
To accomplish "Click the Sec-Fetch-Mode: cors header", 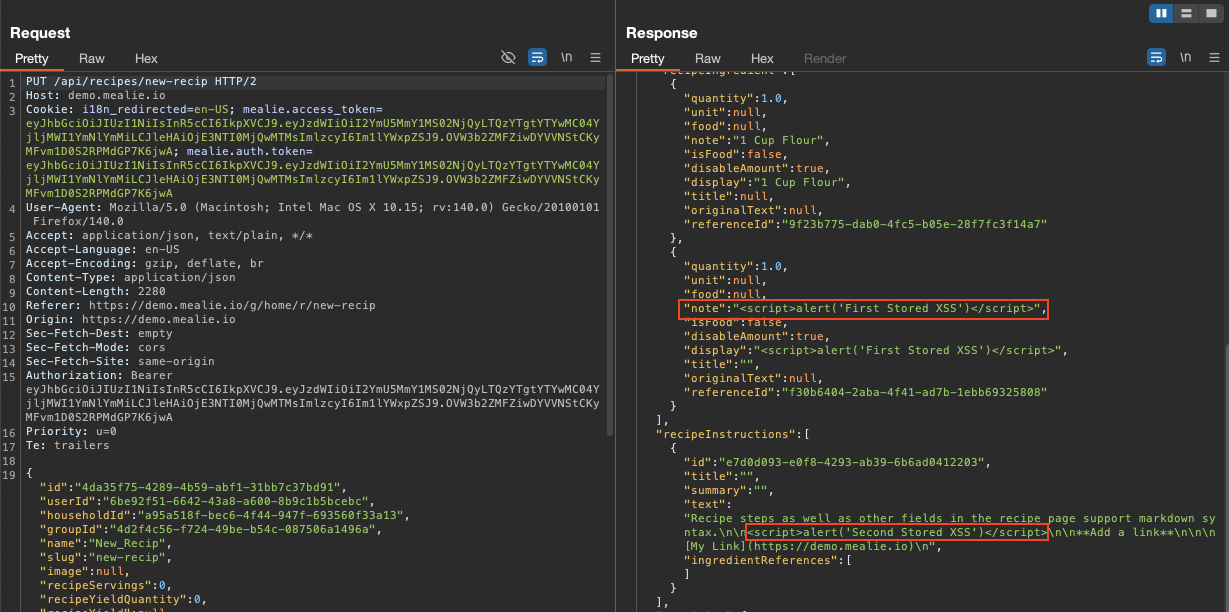I will tap(96, 347).
